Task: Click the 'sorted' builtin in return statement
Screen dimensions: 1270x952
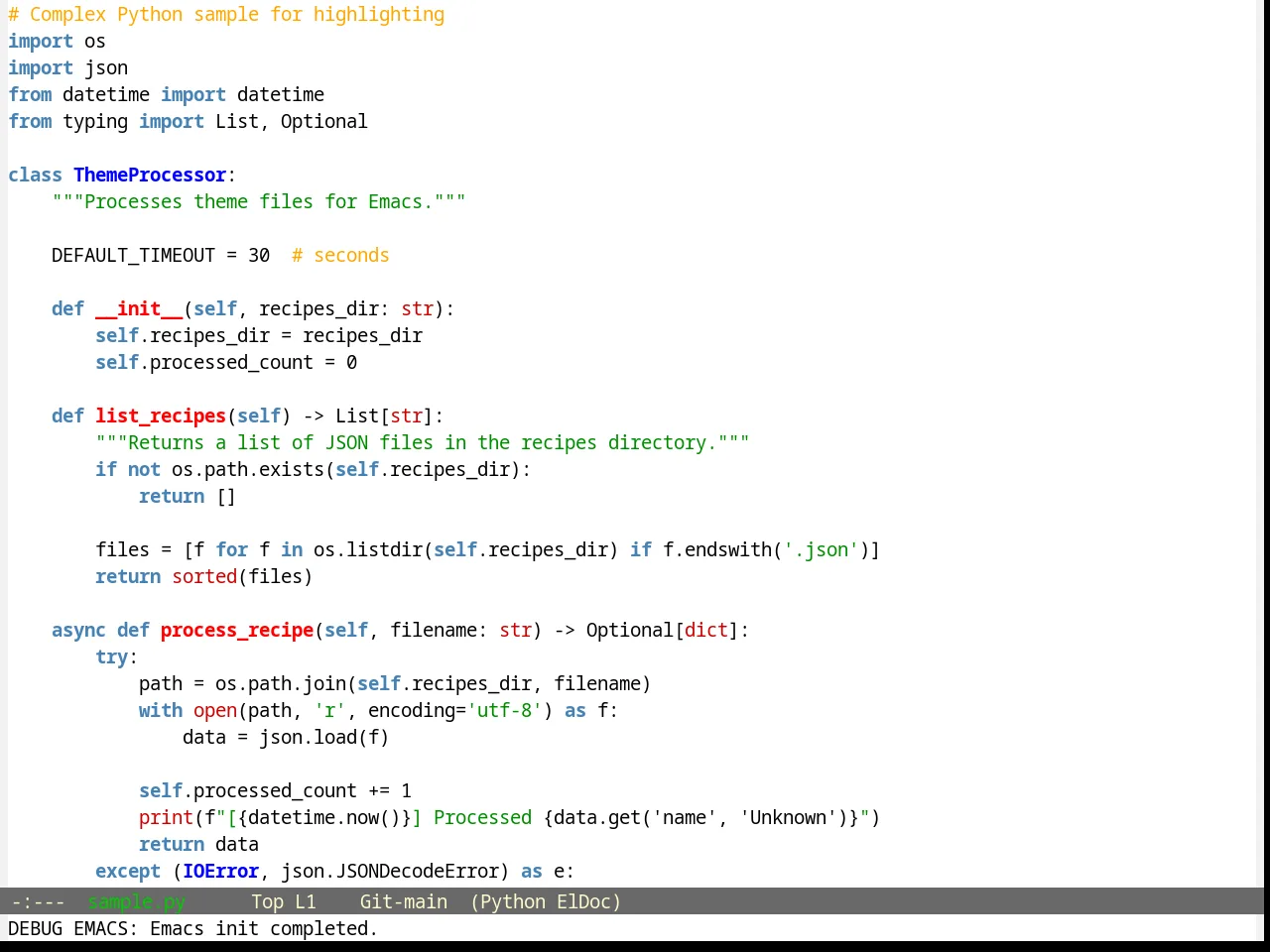Action: (x=204, y=576)
